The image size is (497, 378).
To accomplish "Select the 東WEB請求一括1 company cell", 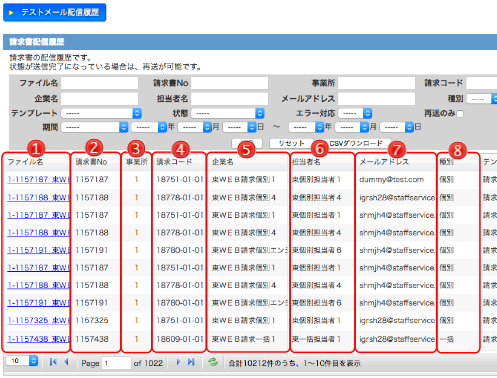I will 243,339.
